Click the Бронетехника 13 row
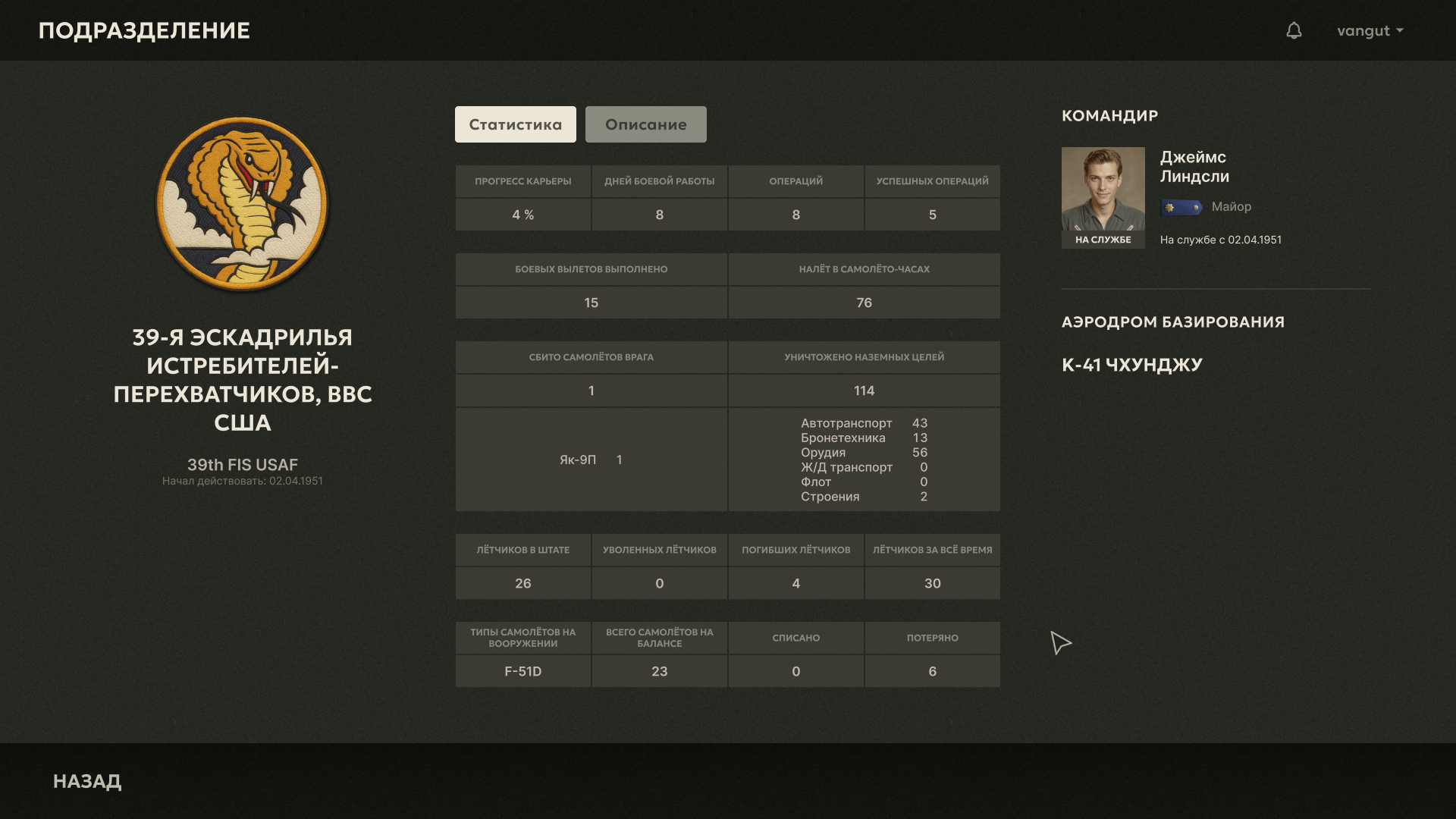The image size is (1456, 819). click(x=864, y=438)
